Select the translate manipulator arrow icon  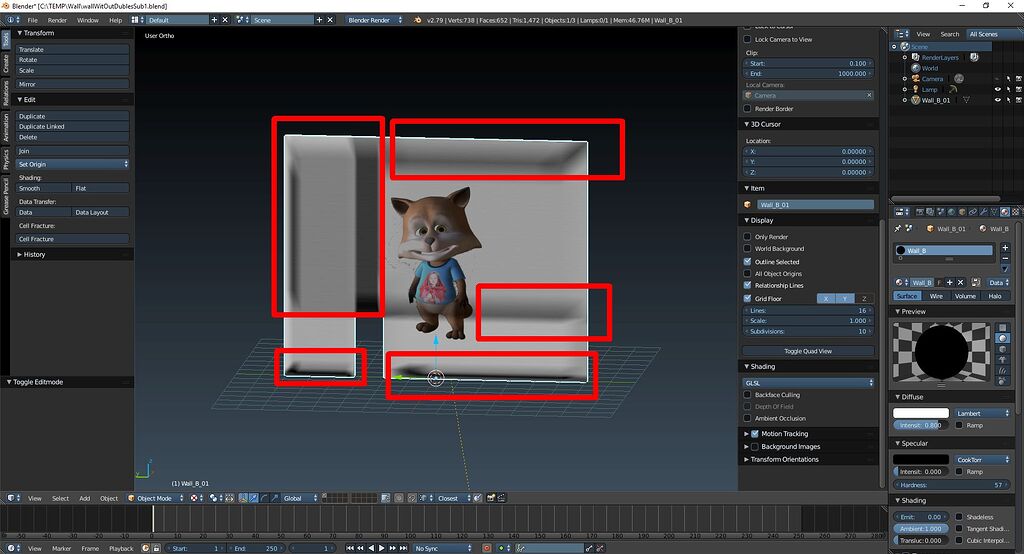[x=253, y=498]
